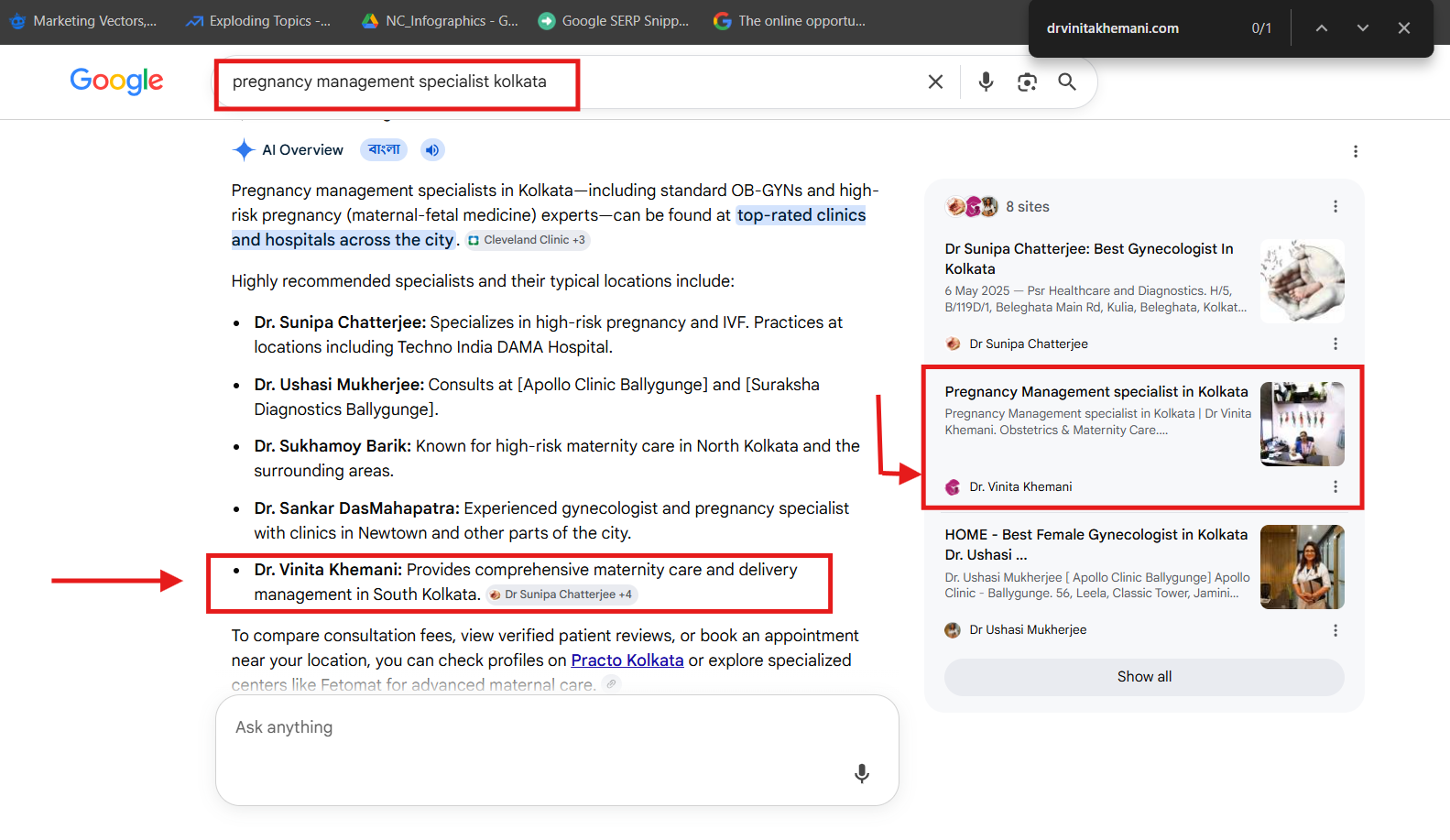Click Dr. Sukhamoy Barik bullet text
The height and width of the screenshot is (840, 1450).
(557, 458)
